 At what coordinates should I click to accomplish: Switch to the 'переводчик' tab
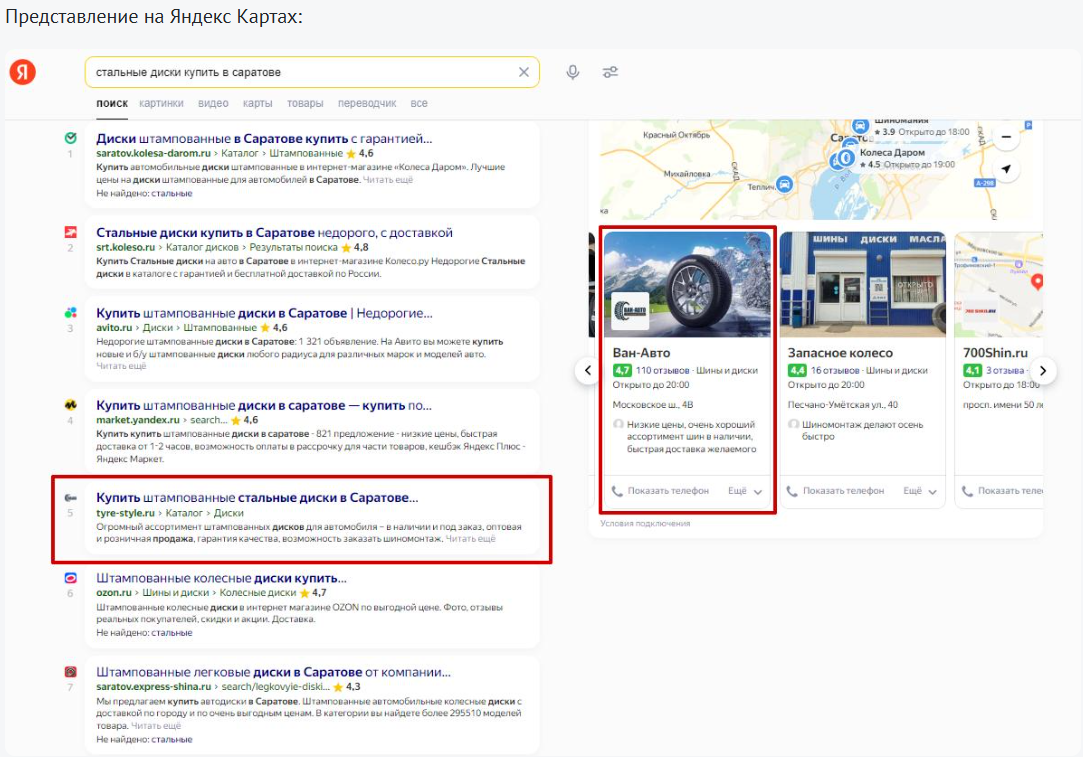pos(367,103)
